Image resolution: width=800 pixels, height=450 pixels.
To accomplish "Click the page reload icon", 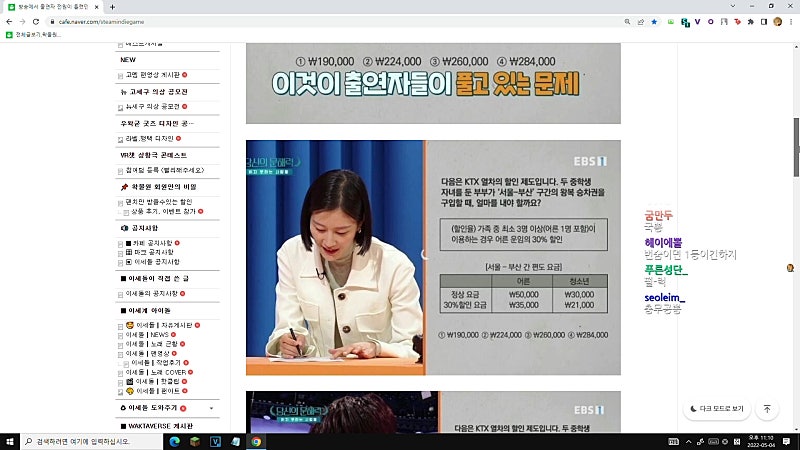I will 36,22.
